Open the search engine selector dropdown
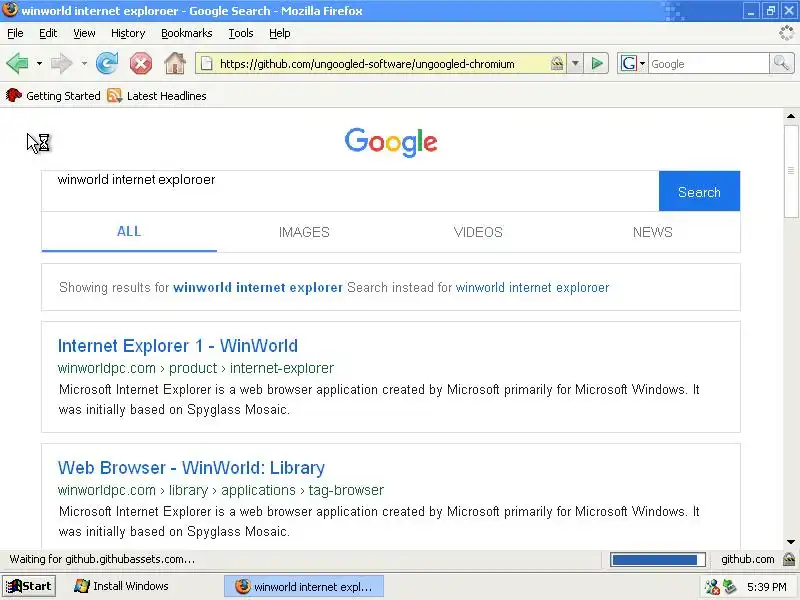This screenshot has width=800, height=600. (633, 64)
